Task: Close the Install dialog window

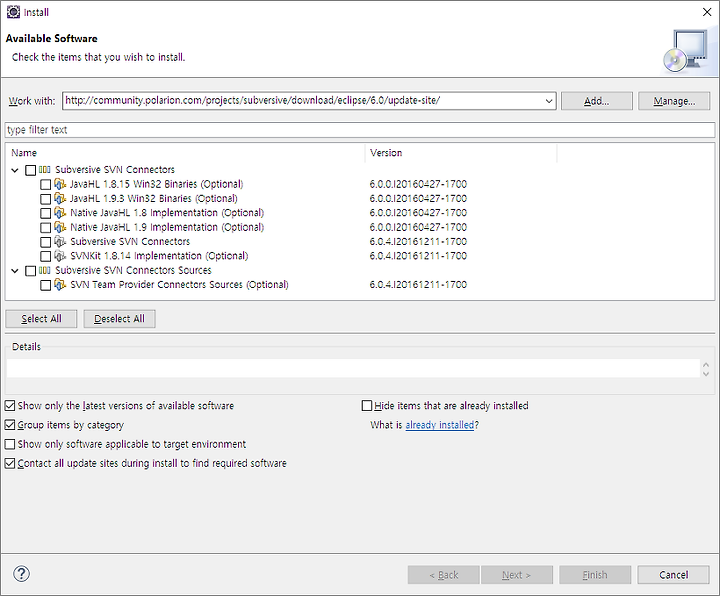Action: coord(707,12)
